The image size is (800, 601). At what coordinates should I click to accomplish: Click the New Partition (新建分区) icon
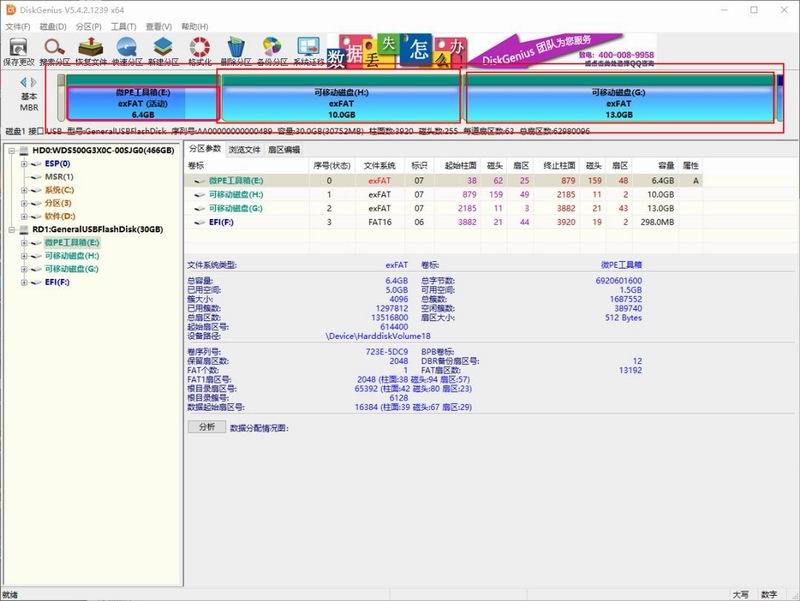point(163,51)
